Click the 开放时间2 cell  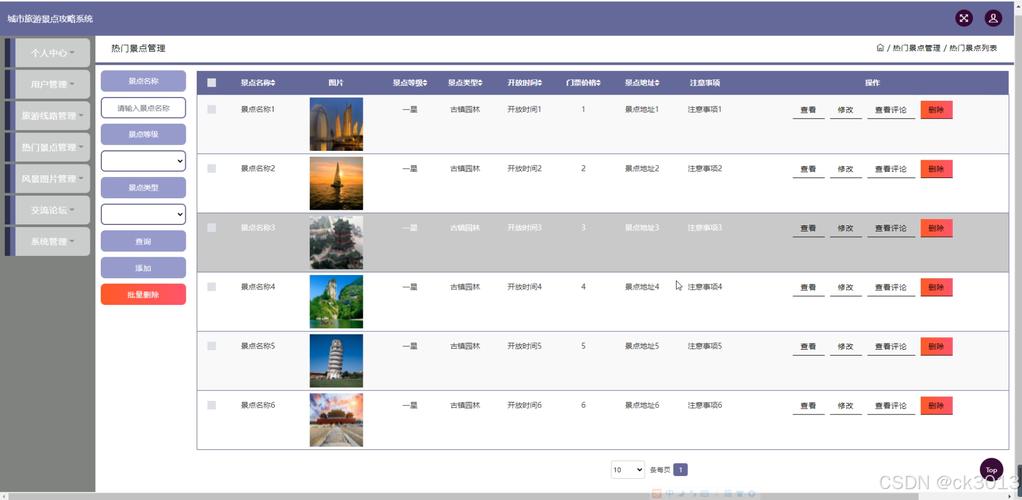click(525, 168)
